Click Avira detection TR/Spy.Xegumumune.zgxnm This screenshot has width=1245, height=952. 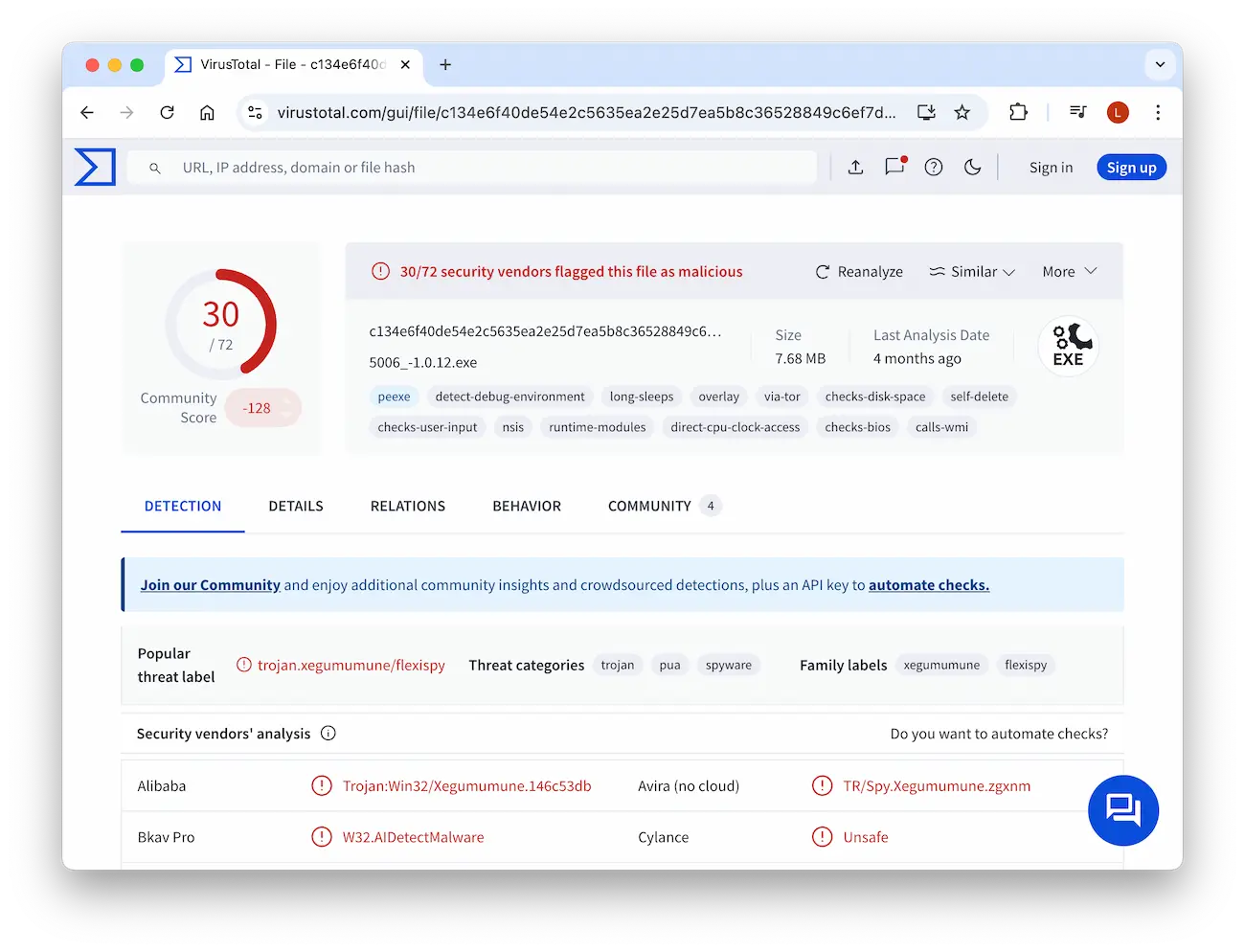click(x=937, y=786)
